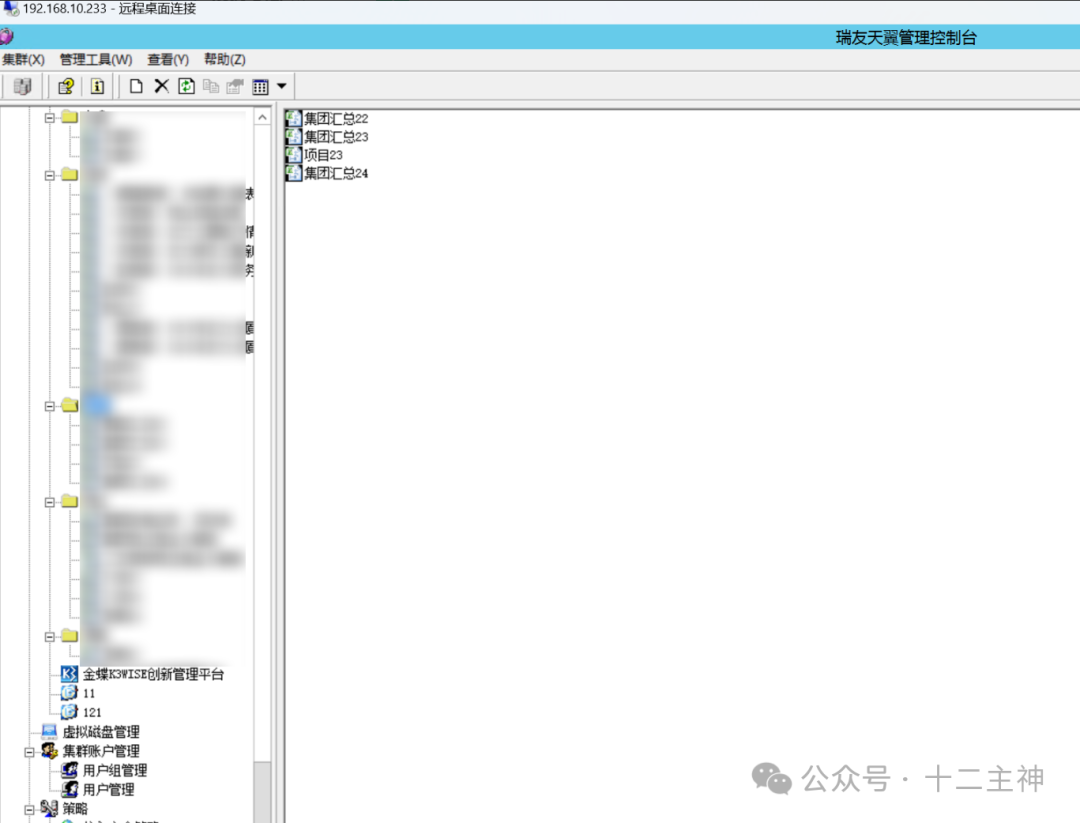The image size is (1080, 823).
Task: Click the help question-mark toolbar icon
Action: 66,86
